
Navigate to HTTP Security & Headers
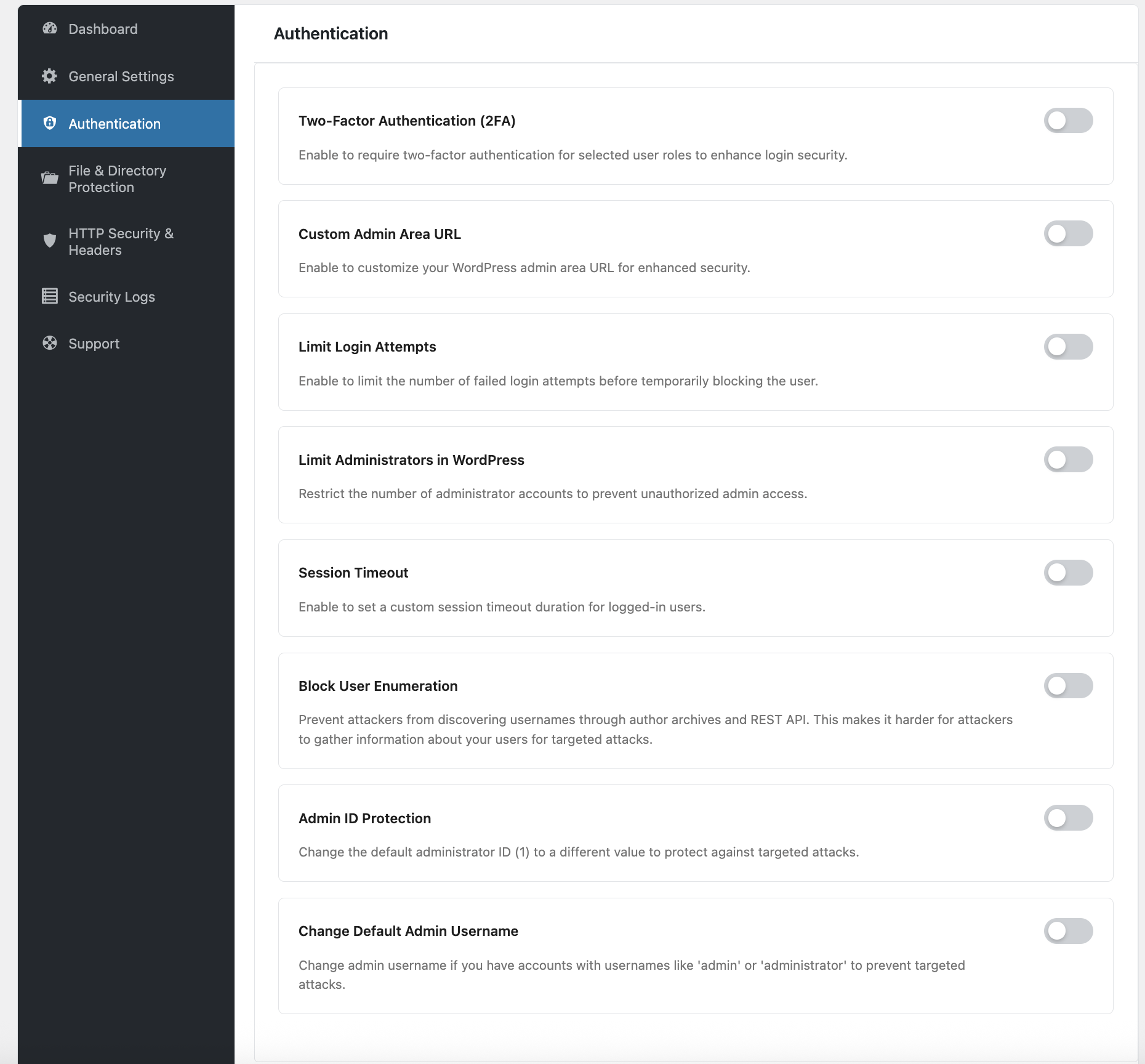click(x=121, y=241)
